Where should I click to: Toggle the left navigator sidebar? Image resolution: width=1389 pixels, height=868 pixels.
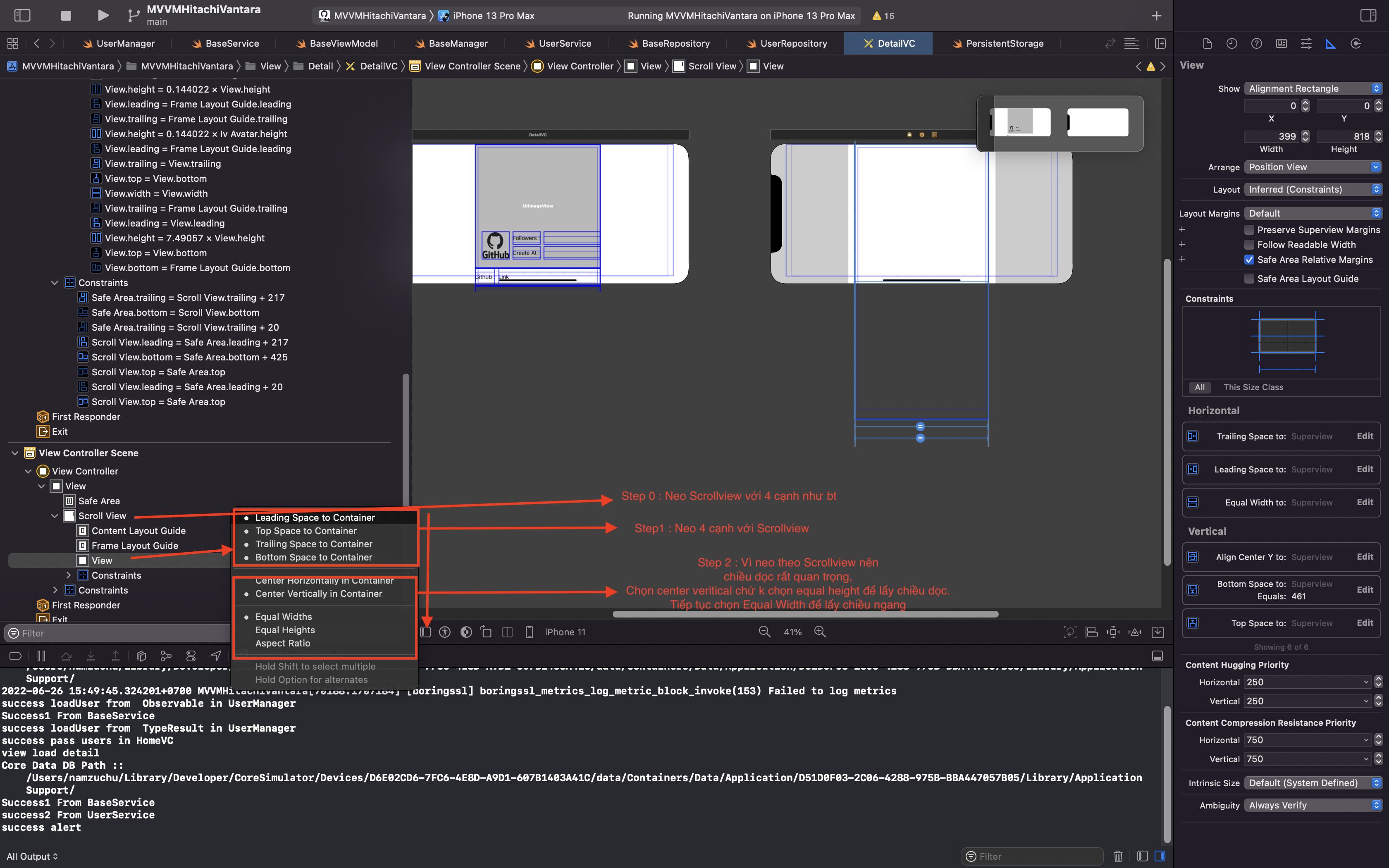tap(22, 16)
